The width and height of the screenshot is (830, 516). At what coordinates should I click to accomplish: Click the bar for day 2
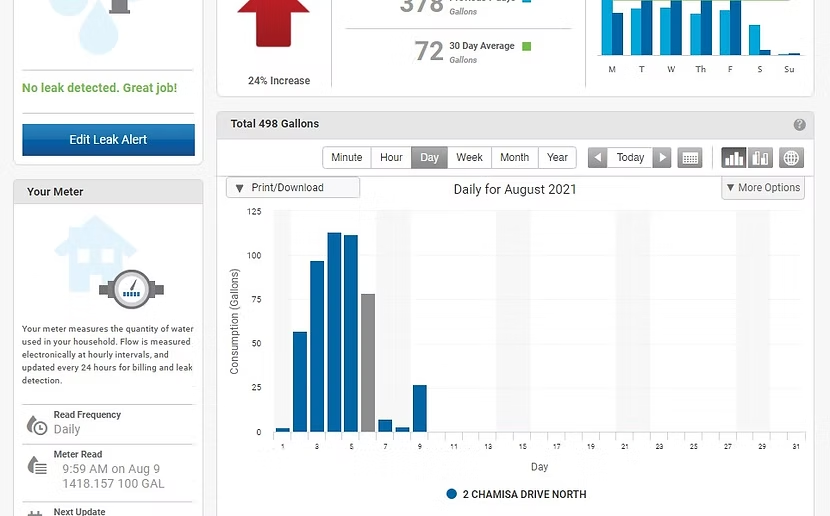tap(300, 382)
